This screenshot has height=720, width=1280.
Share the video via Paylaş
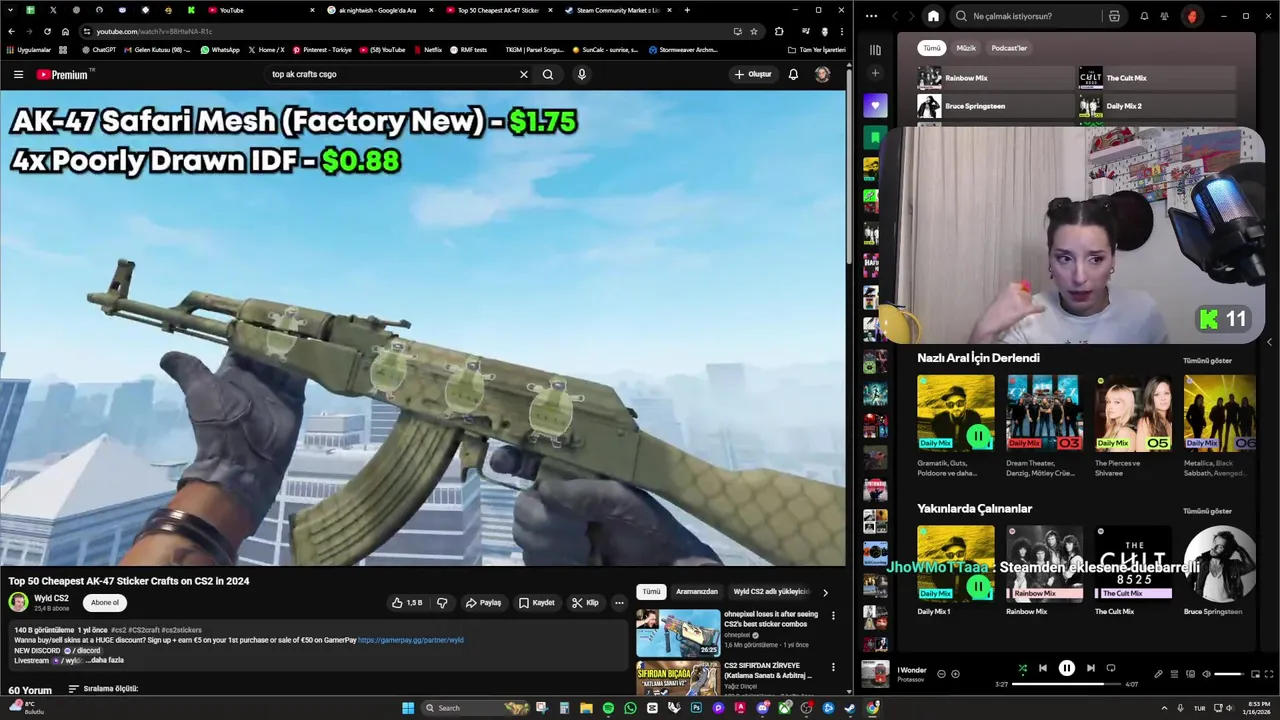tap(484, 603)
